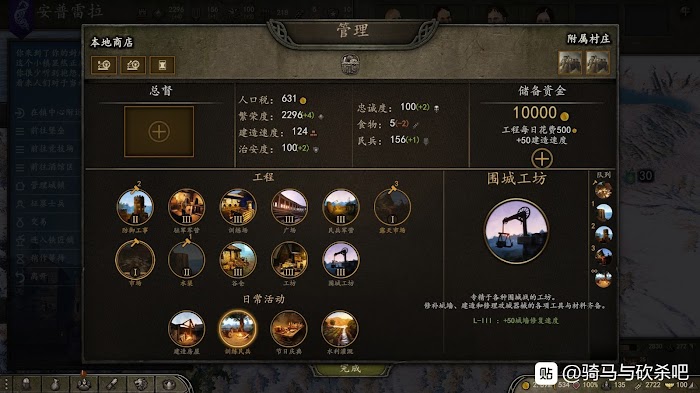Select the 谷仓 granary project icon
This screenshot has height=393, width=700.
coord(238,260)
